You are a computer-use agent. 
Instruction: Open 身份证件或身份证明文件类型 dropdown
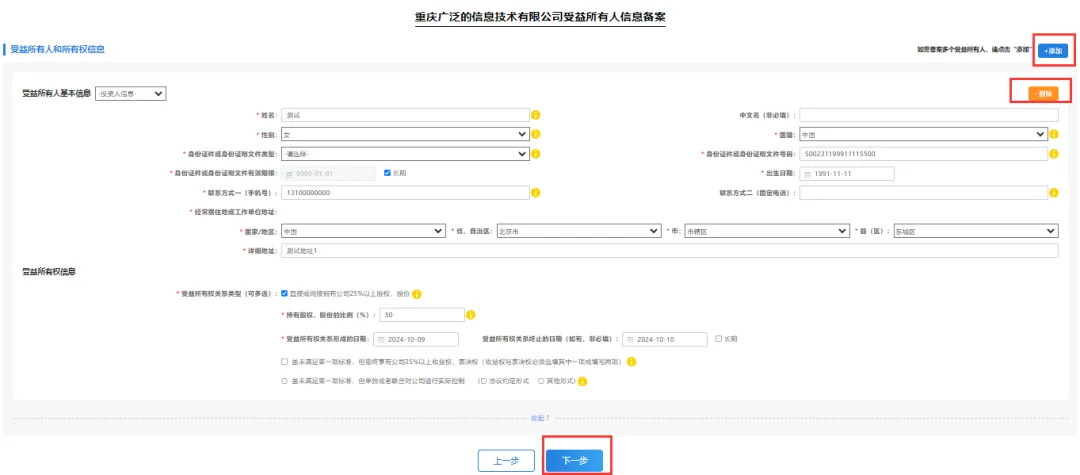pyautogui.click(x=405, y=154)
